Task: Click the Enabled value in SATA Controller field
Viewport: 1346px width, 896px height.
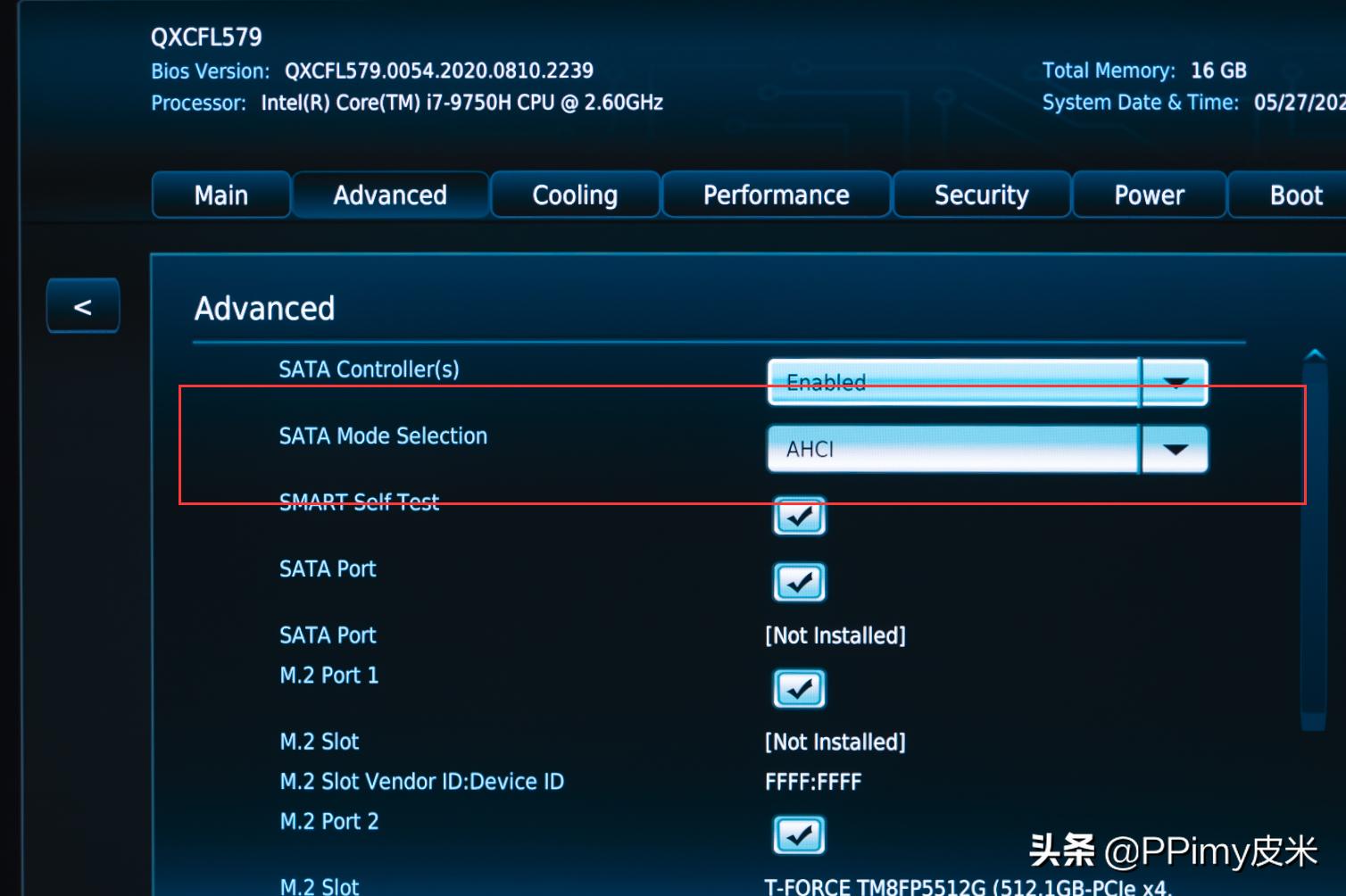Action: click(952, 382)
